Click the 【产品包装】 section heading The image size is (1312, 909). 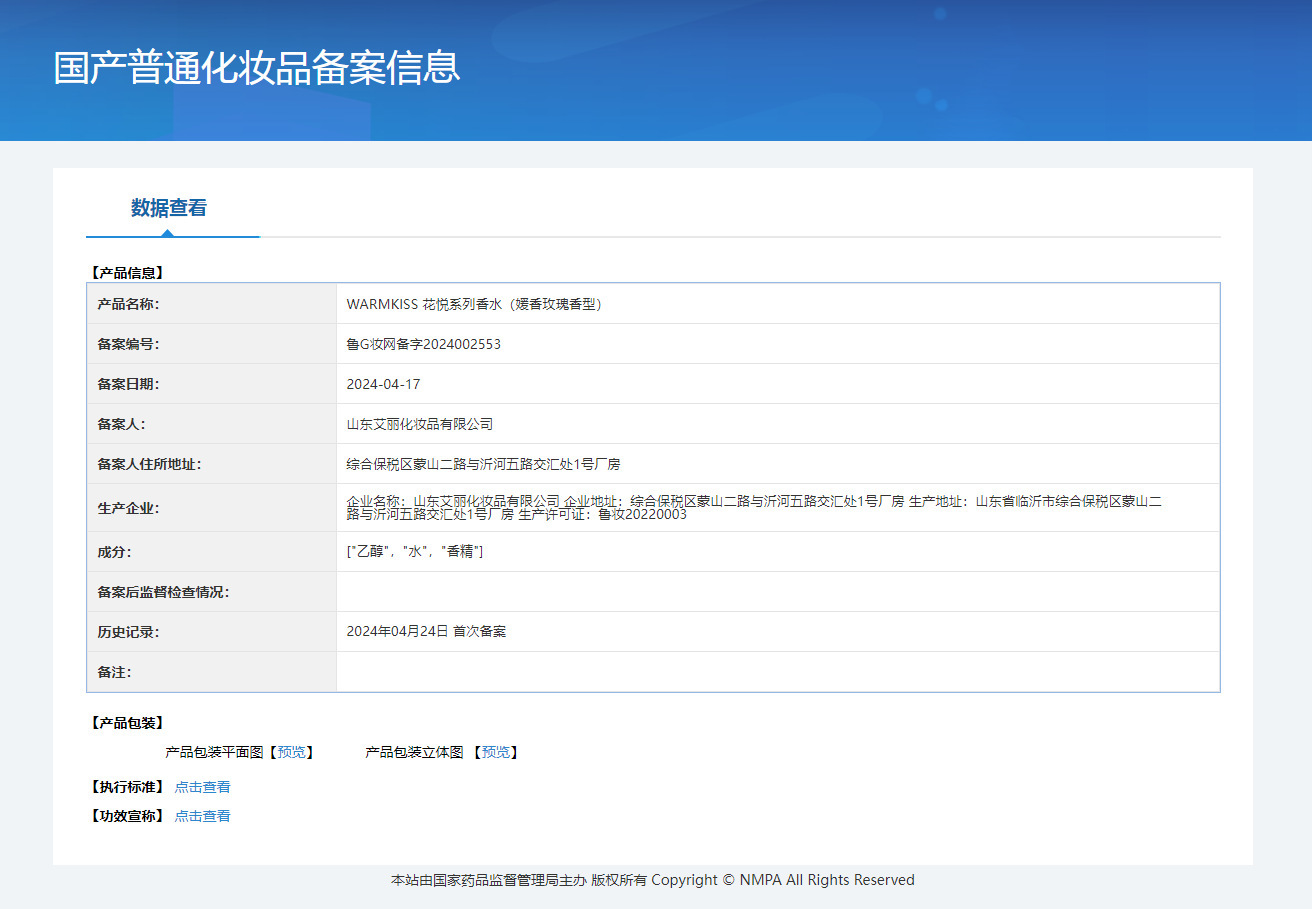pos(126,723)
